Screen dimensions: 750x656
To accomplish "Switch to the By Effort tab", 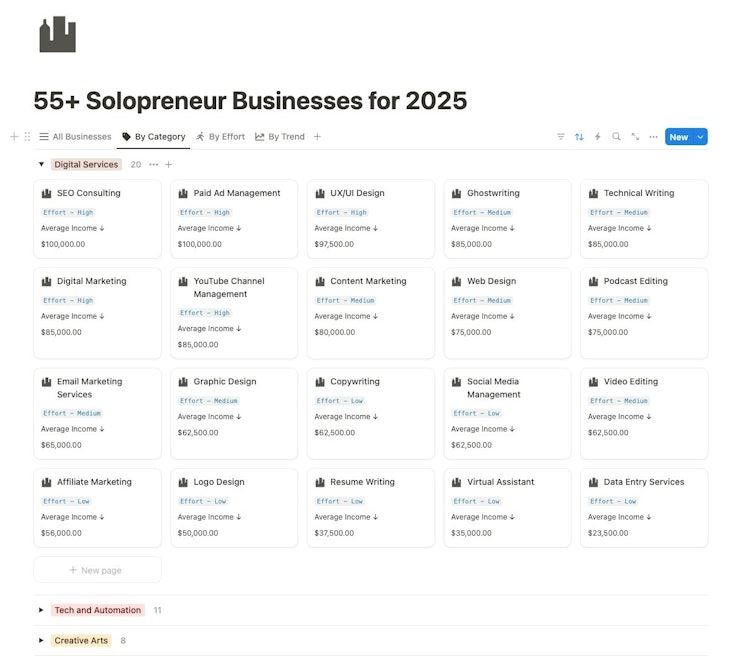I will (221, 137).
